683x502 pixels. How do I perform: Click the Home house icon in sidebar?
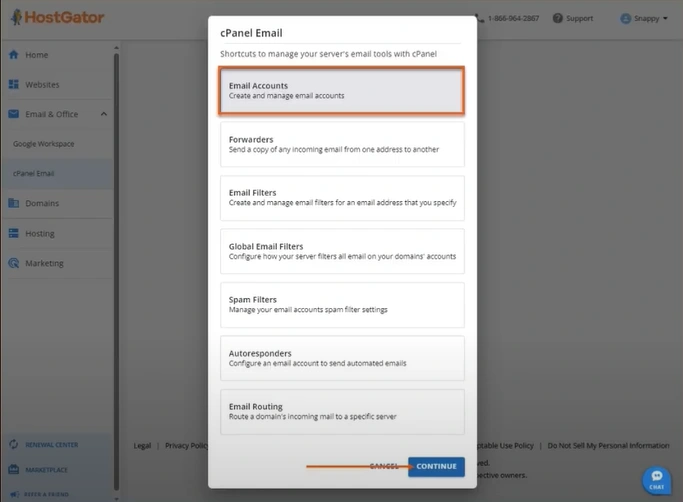[x=14, y=54]
